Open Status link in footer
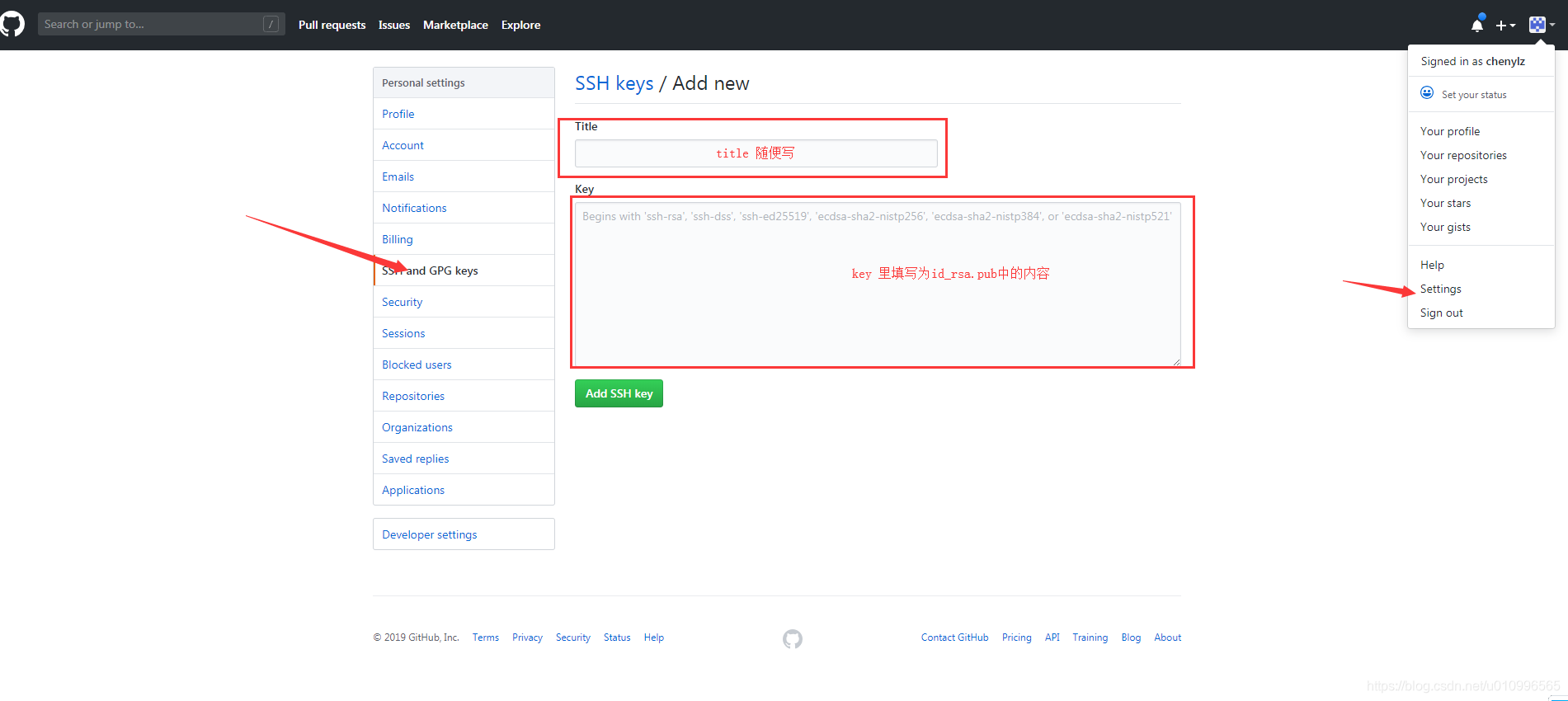Screen dimensions: 1568x701 (x=617, y=637)
